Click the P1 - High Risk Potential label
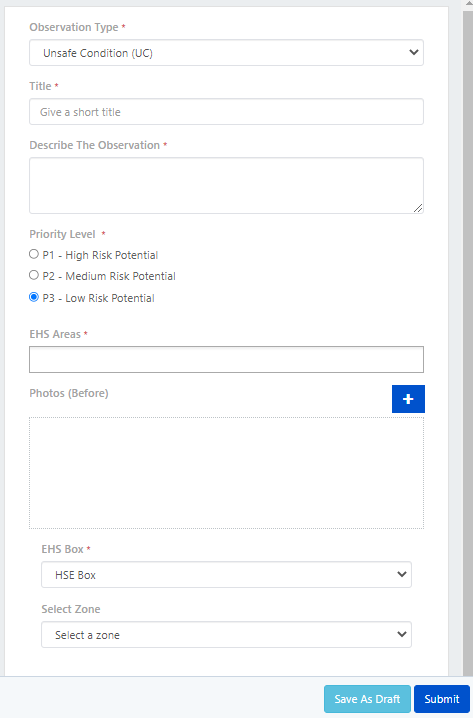Viewport: 473px width, 718px height. tap(100, 255)
